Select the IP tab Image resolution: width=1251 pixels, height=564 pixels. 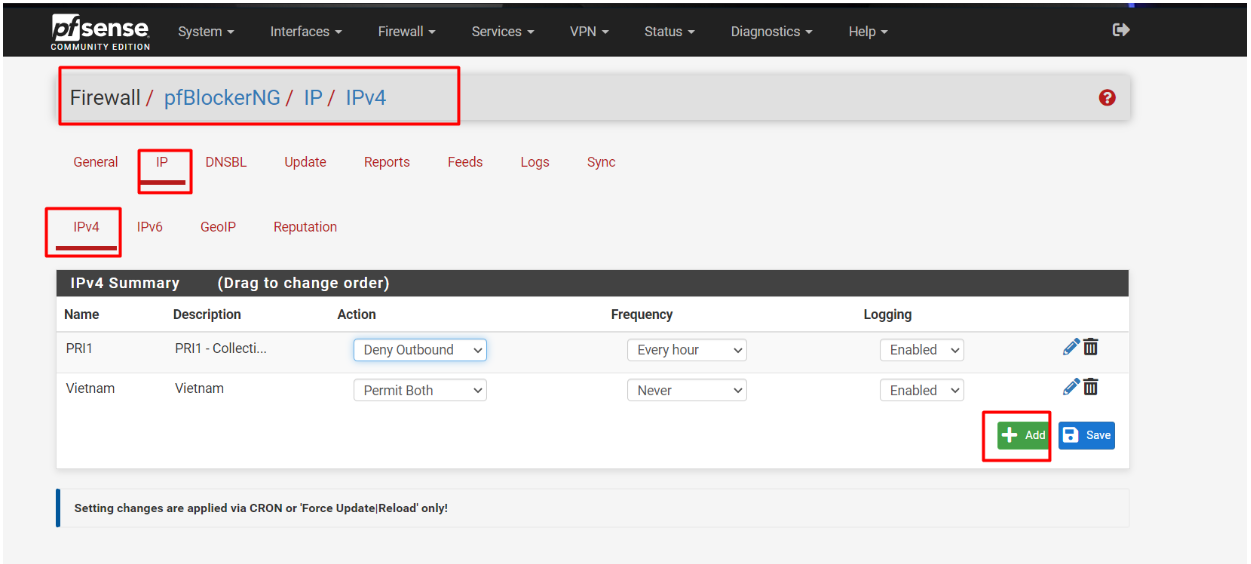pyautogui.click(x=162, y=162)
